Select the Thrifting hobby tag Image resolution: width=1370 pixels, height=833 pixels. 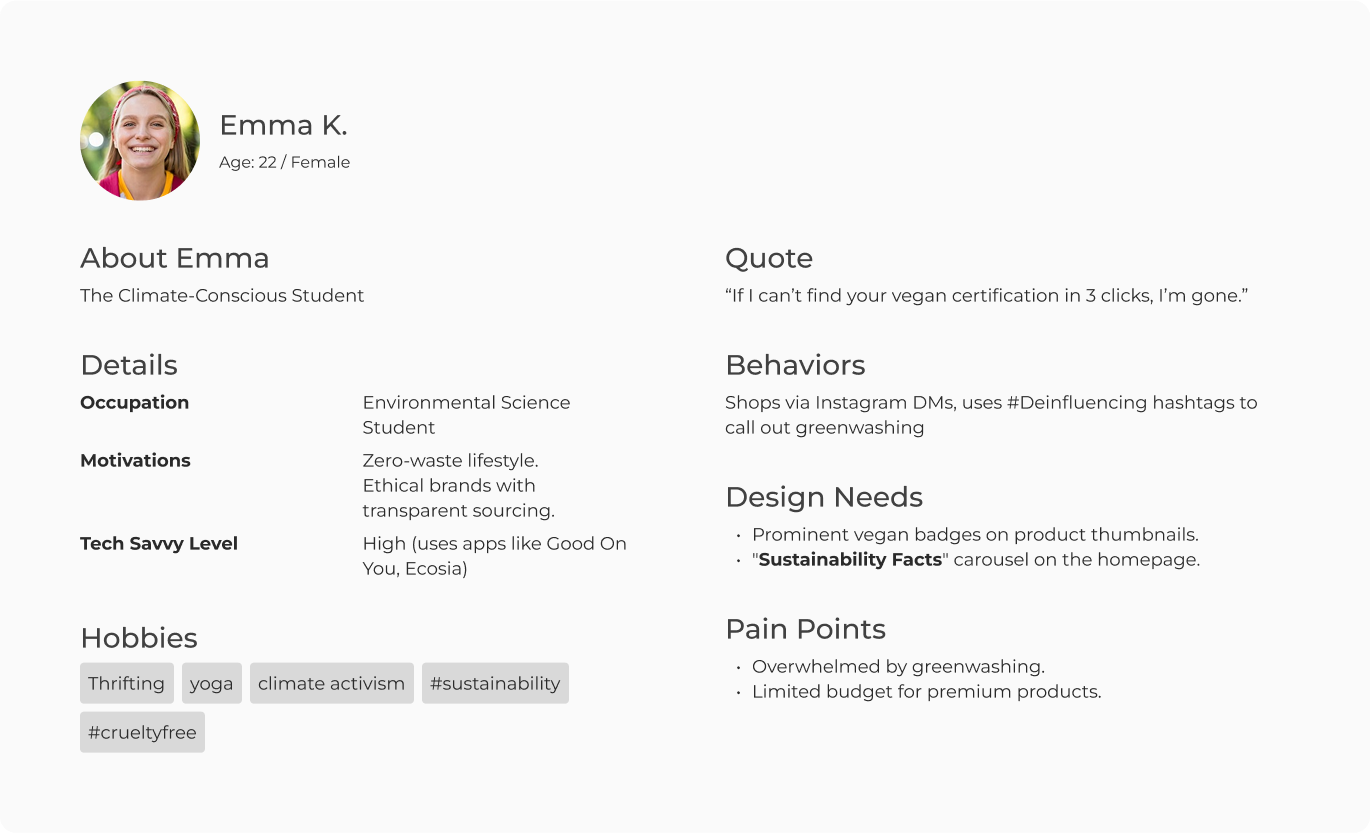tap(126, 683)
